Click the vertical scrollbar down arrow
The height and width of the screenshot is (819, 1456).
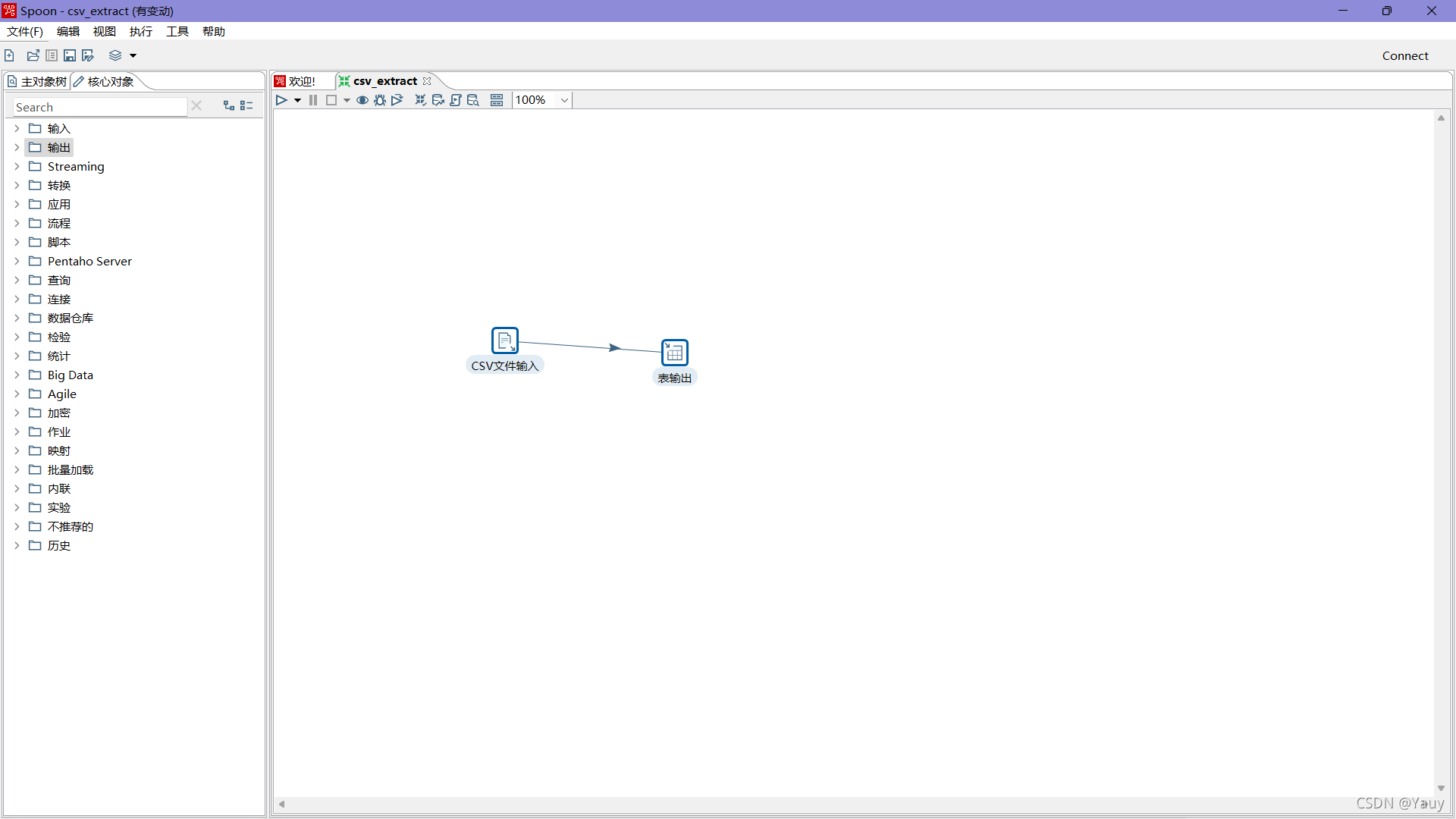(1441, 789)
